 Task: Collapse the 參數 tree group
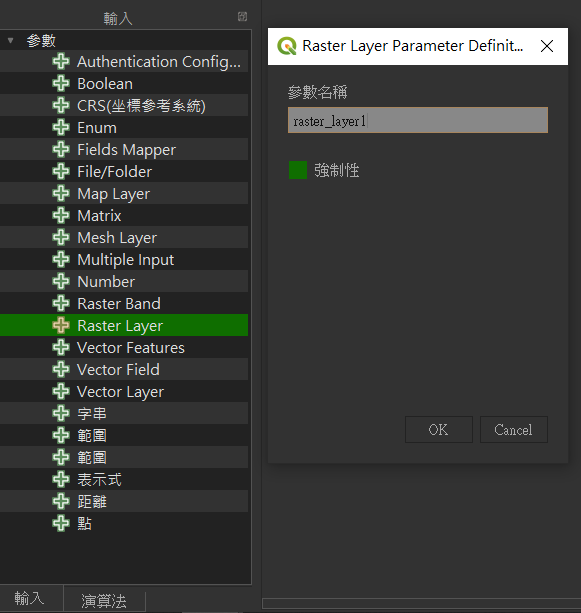pyautogui.click(x=11, y=40)
